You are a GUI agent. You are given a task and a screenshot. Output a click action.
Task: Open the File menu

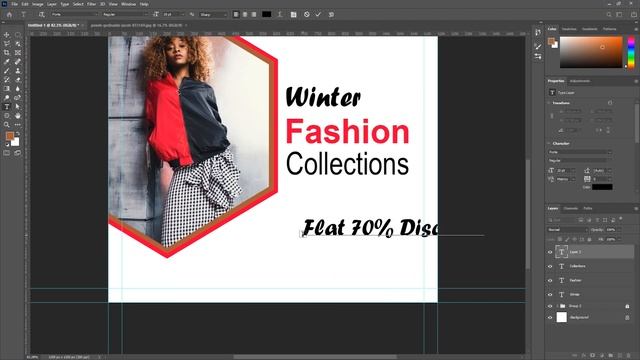[14, 4]
